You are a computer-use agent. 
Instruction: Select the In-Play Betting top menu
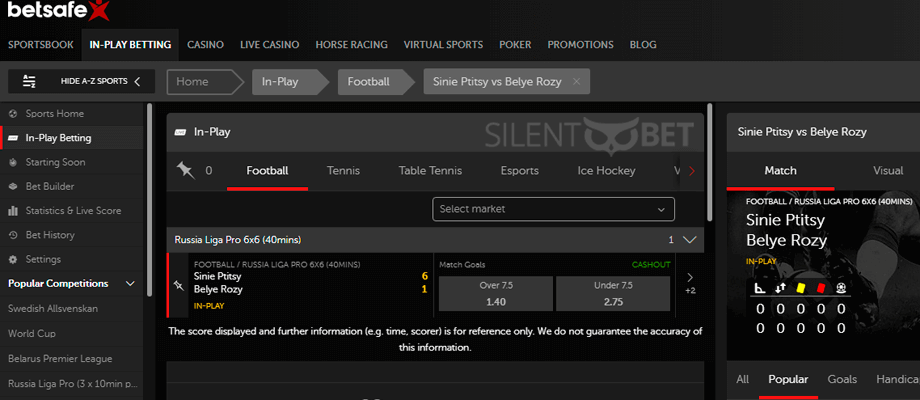click(130, 45)
